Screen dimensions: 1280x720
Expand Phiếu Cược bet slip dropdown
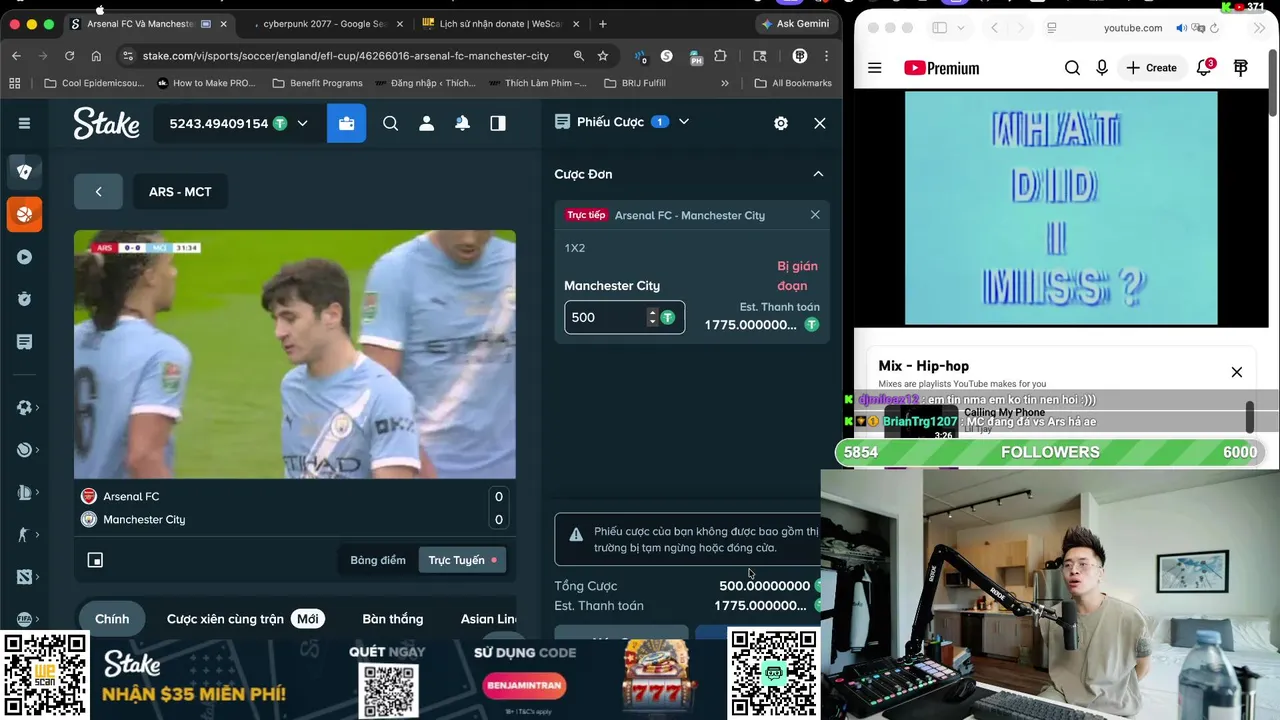pyautogui.click(x=684, y=122)
